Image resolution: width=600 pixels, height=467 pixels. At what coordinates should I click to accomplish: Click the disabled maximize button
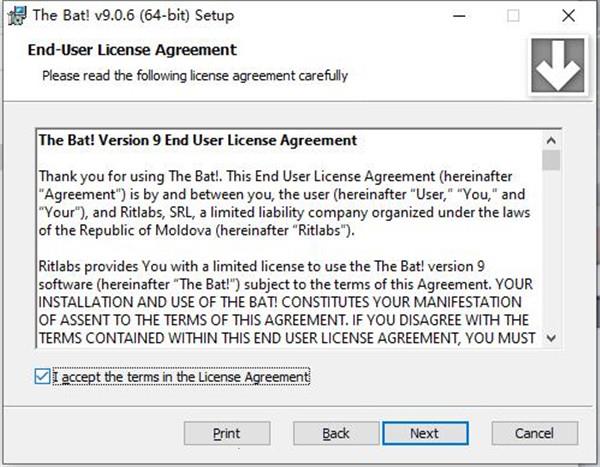tap(513, 16)
